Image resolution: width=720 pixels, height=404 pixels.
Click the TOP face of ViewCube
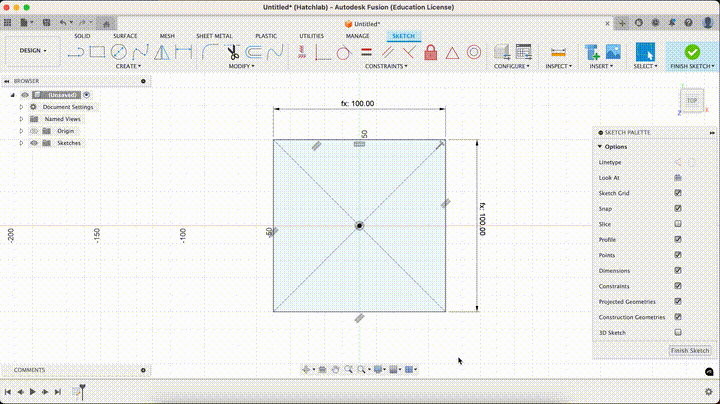pyautogui.click(x=692, y=101)
